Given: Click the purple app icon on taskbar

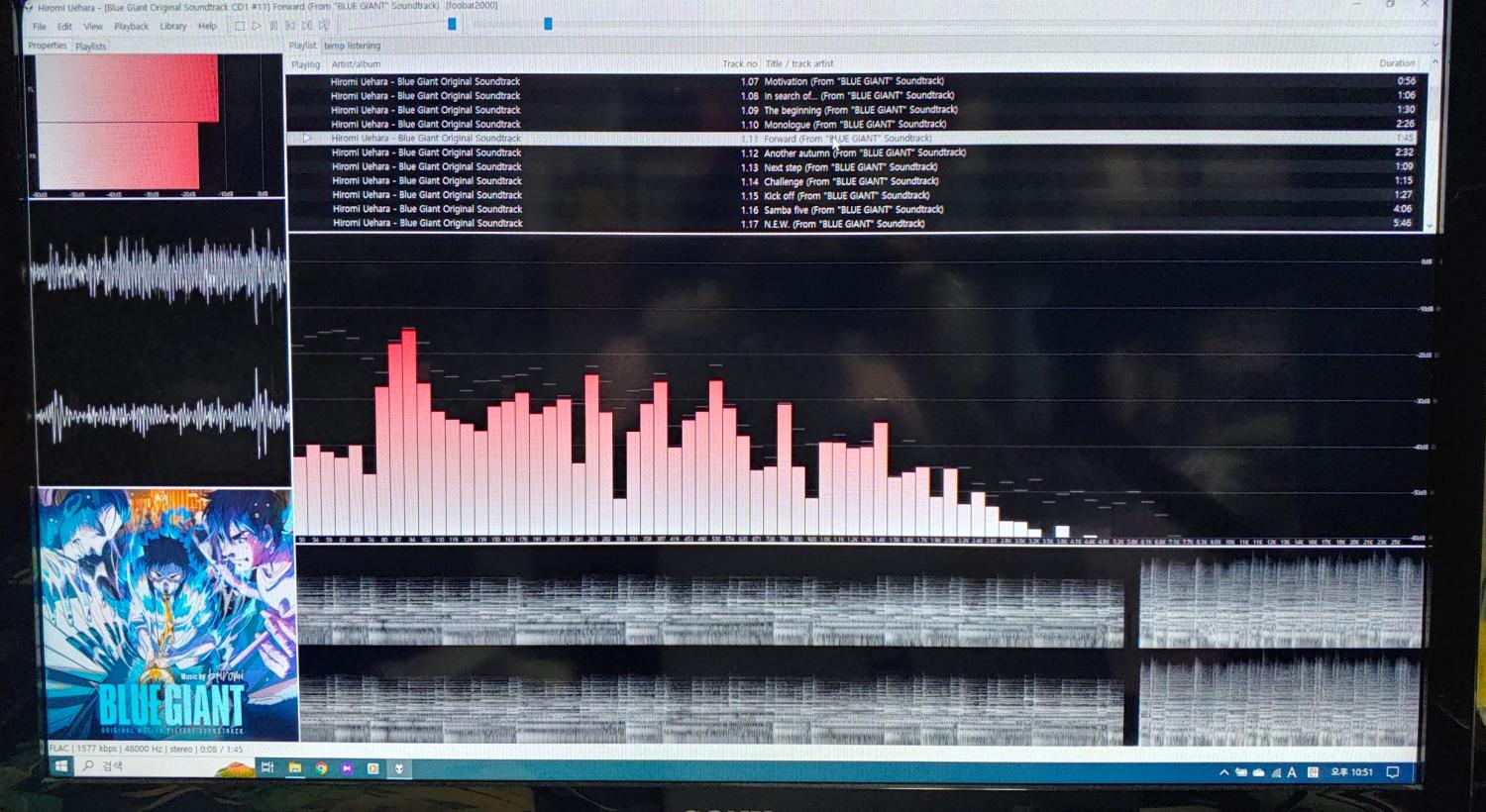Looking at the screenshot, I should [x=347, y=767].
